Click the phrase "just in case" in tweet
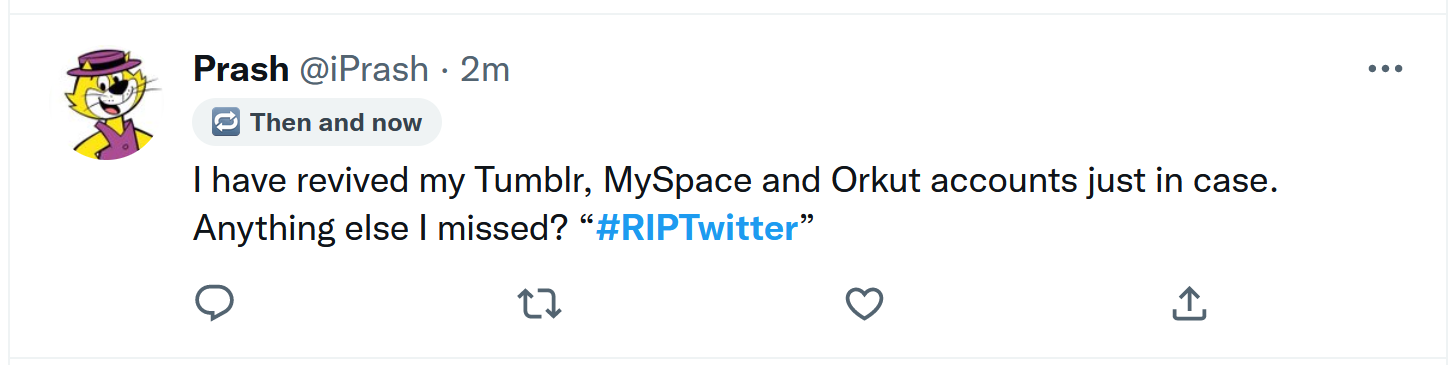1455x365 pixels. tap(1176, 181)
